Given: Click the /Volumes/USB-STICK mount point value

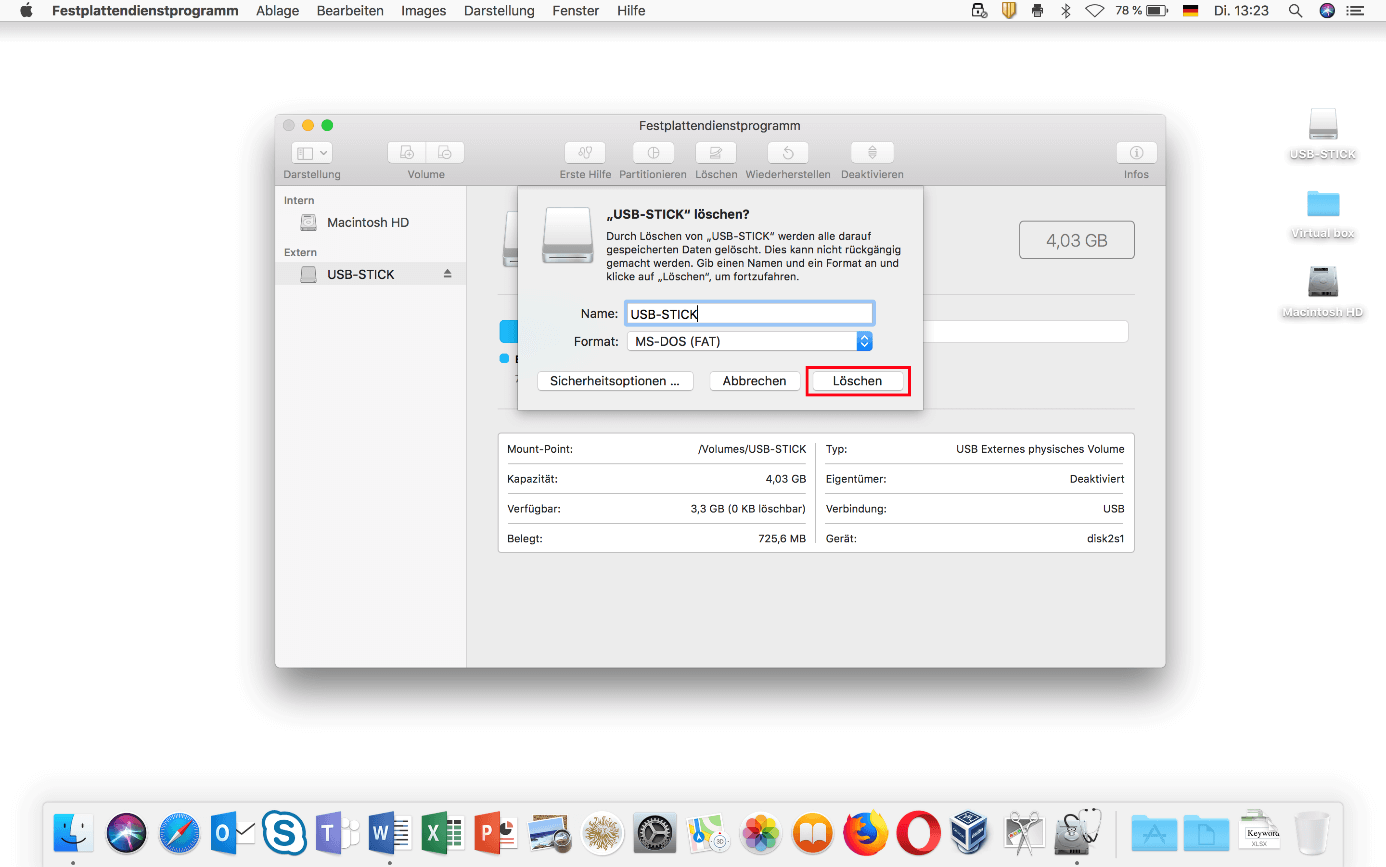Looking at the screenshot, I should [x=752, y=449].
